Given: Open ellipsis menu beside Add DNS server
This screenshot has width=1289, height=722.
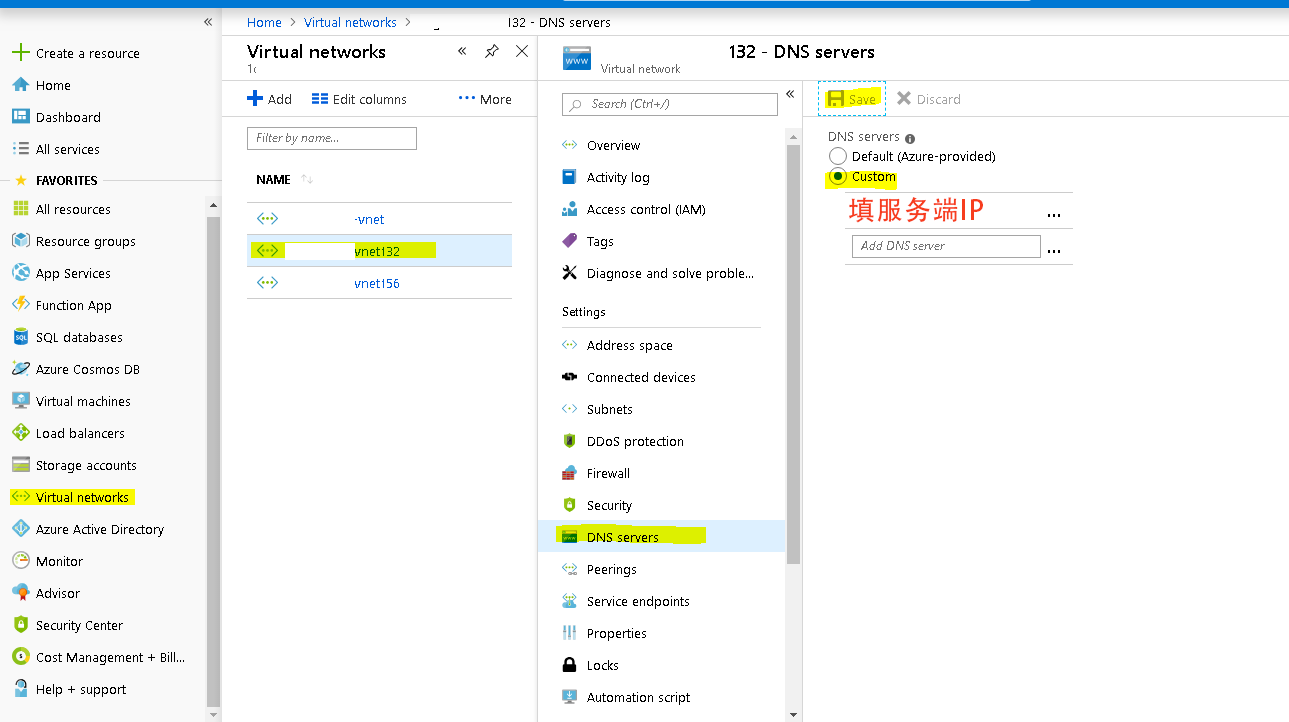Looking at the screenshot, I should pos(1054,249).
